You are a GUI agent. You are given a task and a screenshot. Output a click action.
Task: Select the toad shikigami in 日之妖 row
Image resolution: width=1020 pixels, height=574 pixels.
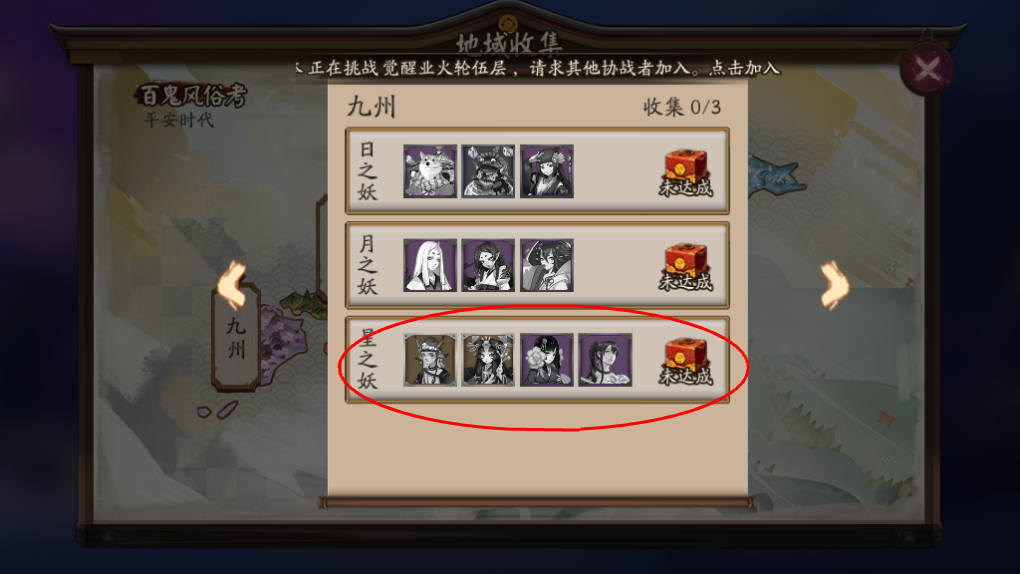pos(488,171)
